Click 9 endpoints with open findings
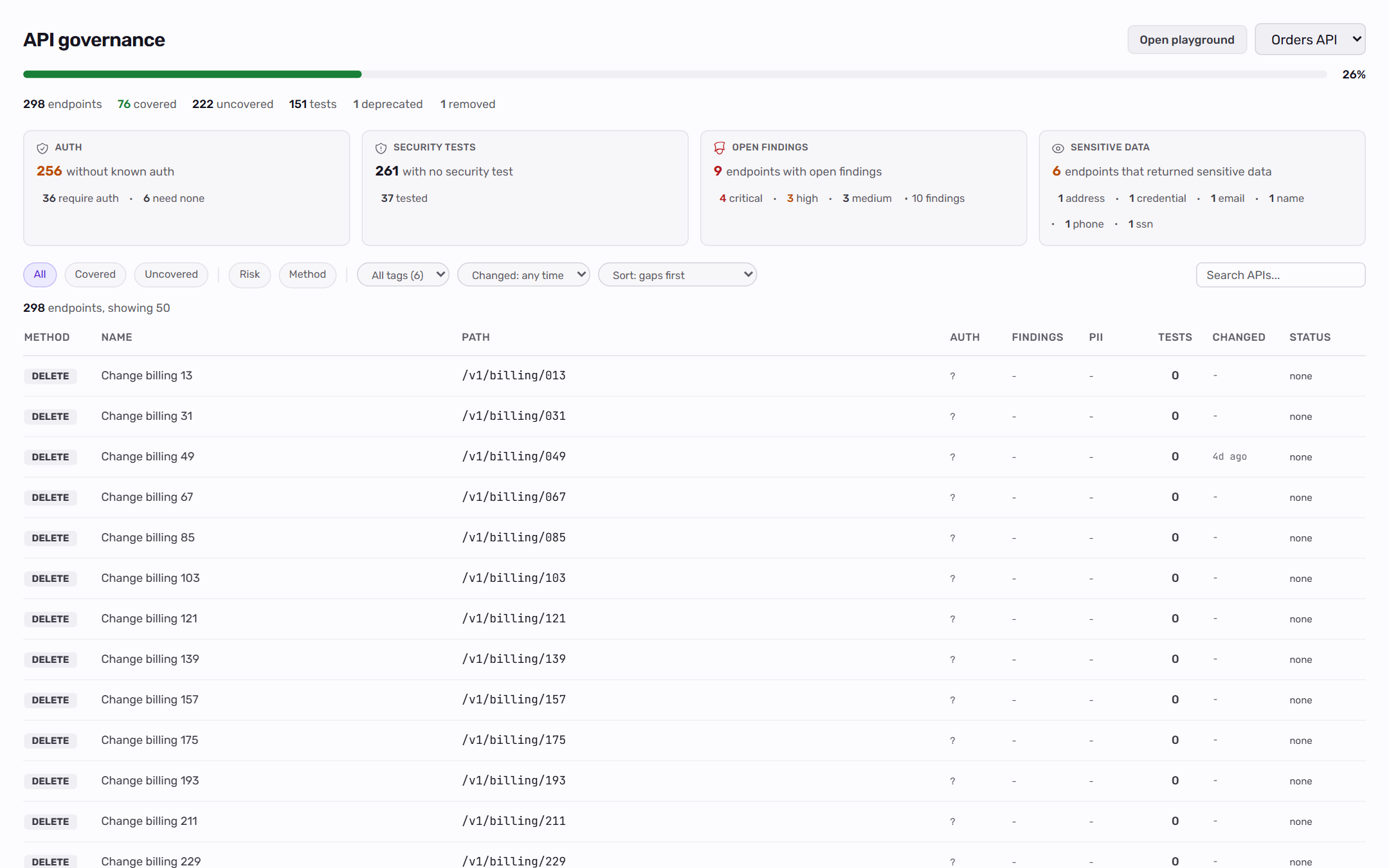 [797, 171]
